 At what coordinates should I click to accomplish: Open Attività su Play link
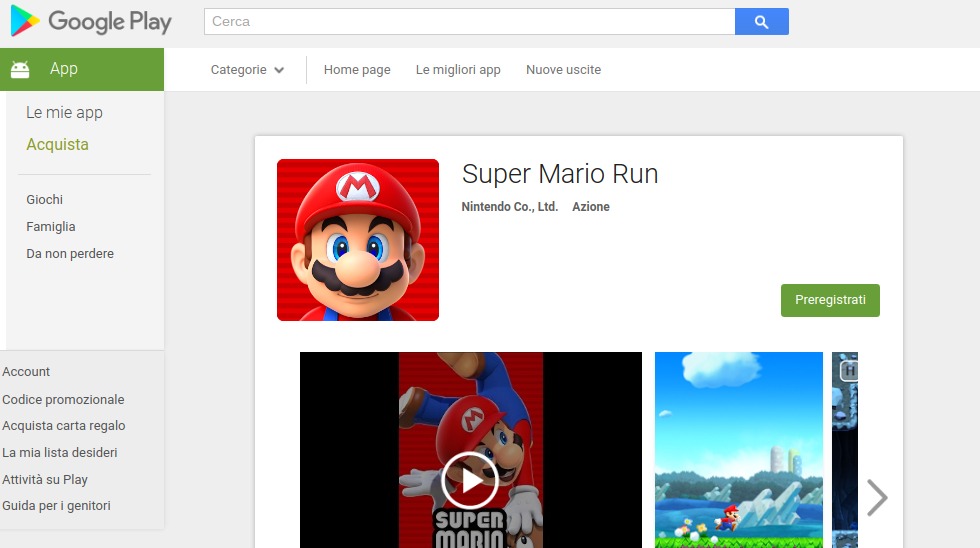[x=45, y=479]
